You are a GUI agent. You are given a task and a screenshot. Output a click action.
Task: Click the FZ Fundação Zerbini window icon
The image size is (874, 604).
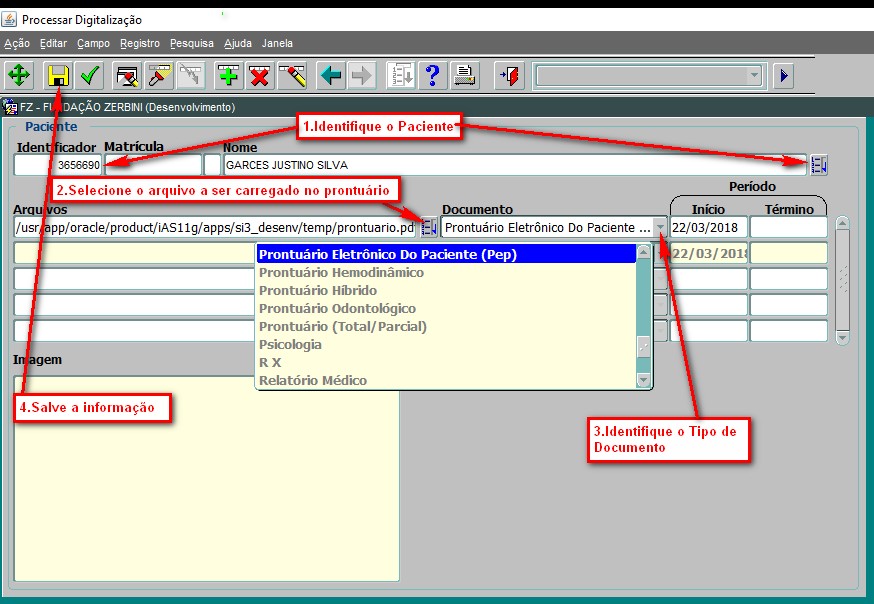[9, 106]
